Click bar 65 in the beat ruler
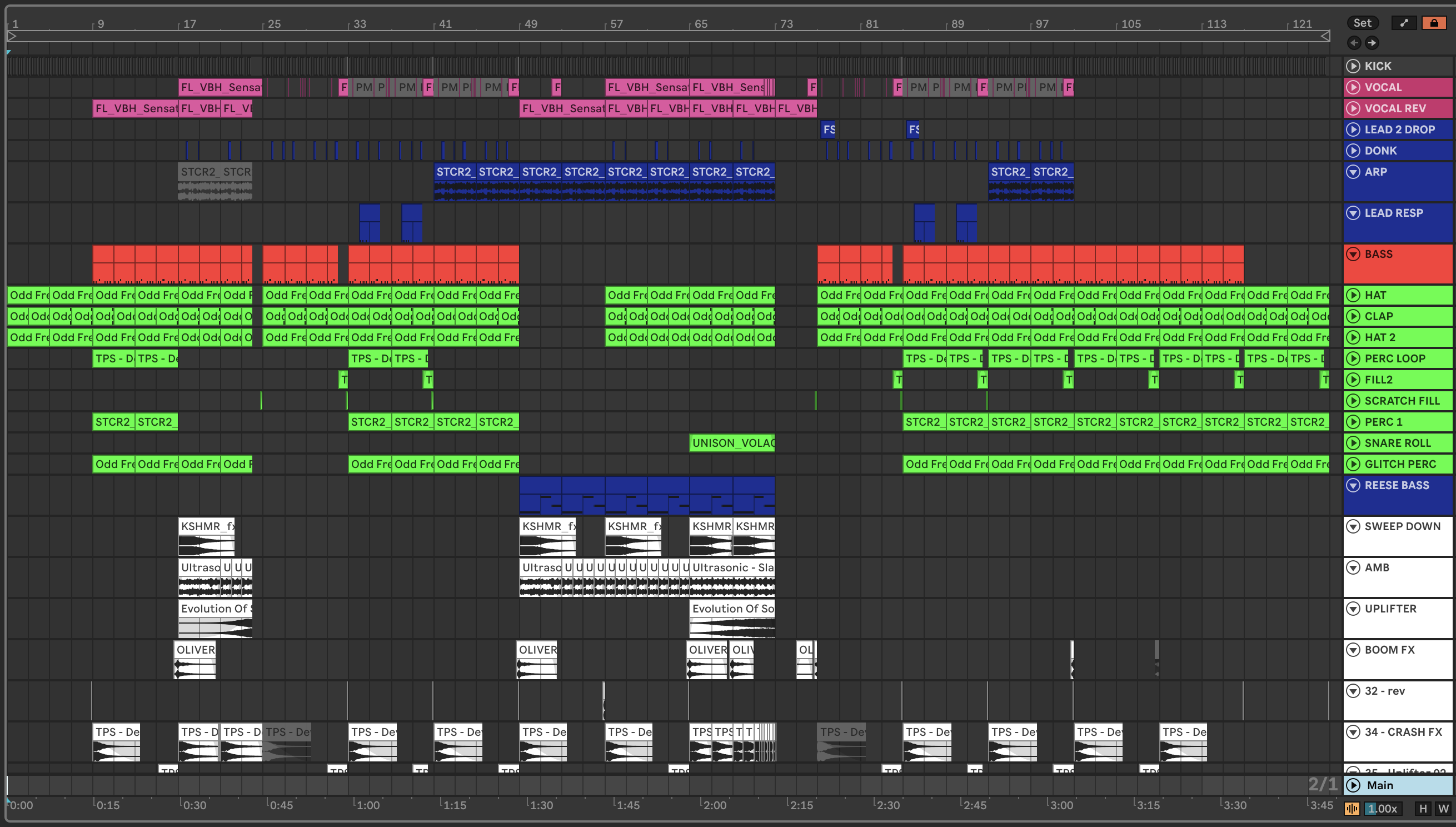The width and height of the screenshot is (1456, 827). pyautogui.click(x=701, y=24)
